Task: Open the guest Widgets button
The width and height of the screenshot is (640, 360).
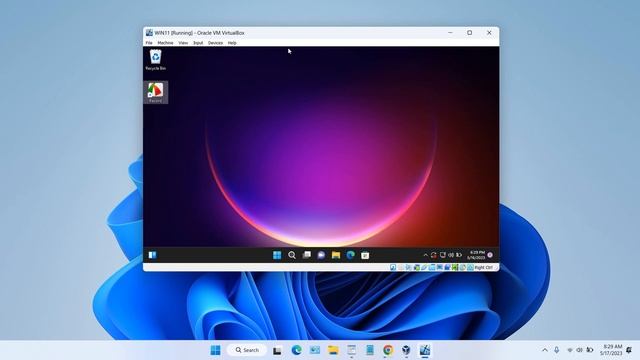Action: click(152, 255)
